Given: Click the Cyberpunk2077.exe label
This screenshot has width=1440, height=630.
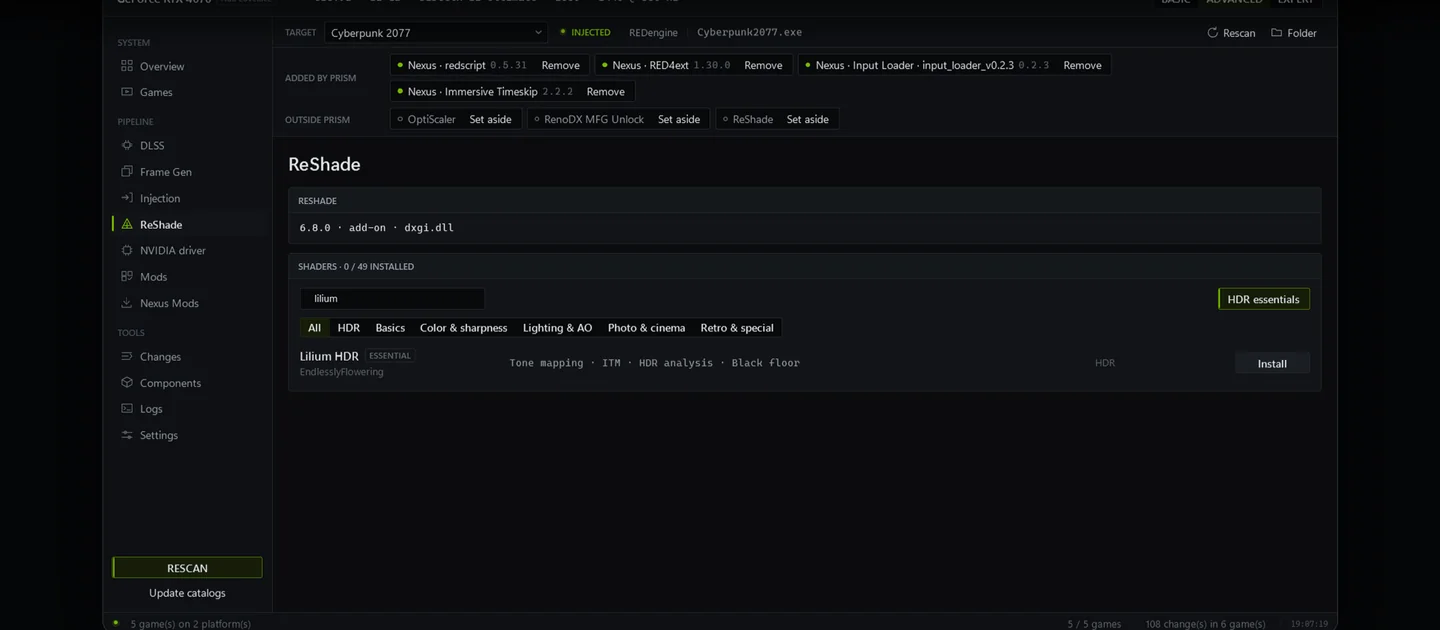Looking at the screenshot, I should coord(749,33).
